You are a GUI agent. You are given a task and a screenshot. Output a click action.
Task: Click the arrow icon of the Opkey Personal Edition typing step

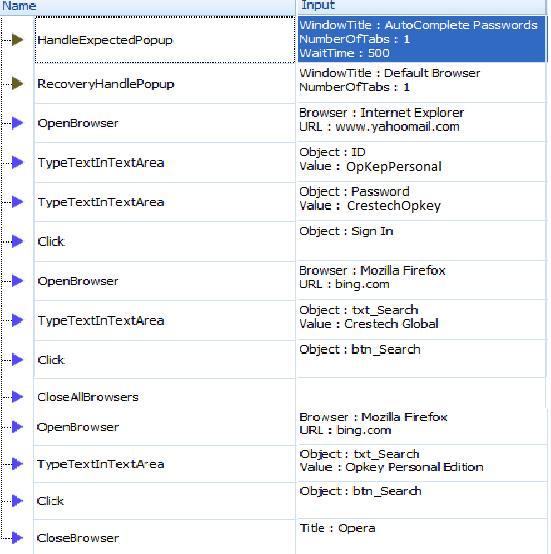click(17, 464)
